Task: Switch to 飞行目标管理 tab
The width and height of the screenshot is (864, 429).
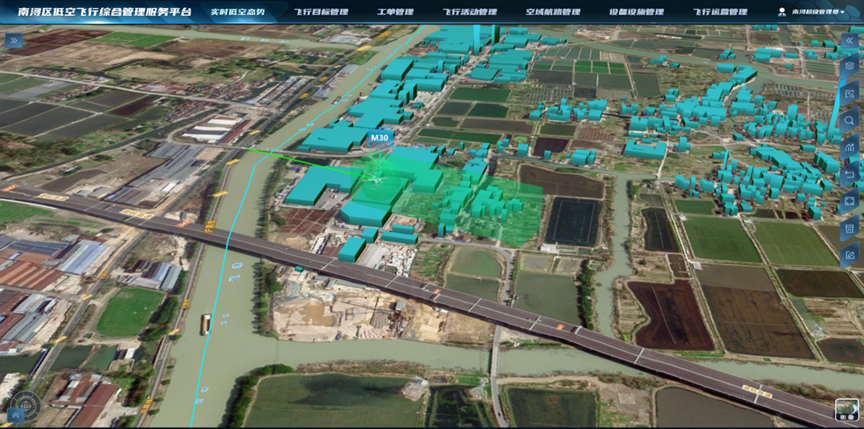Action: click(322, 12)
